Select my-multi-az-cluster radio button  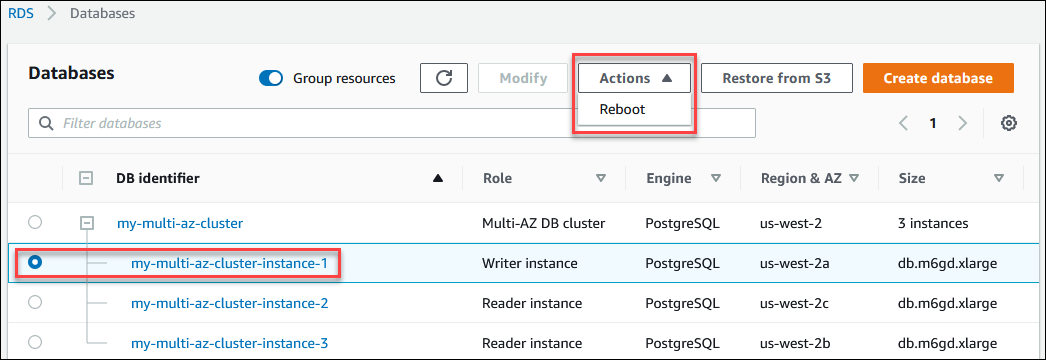(x=35, y=222)
